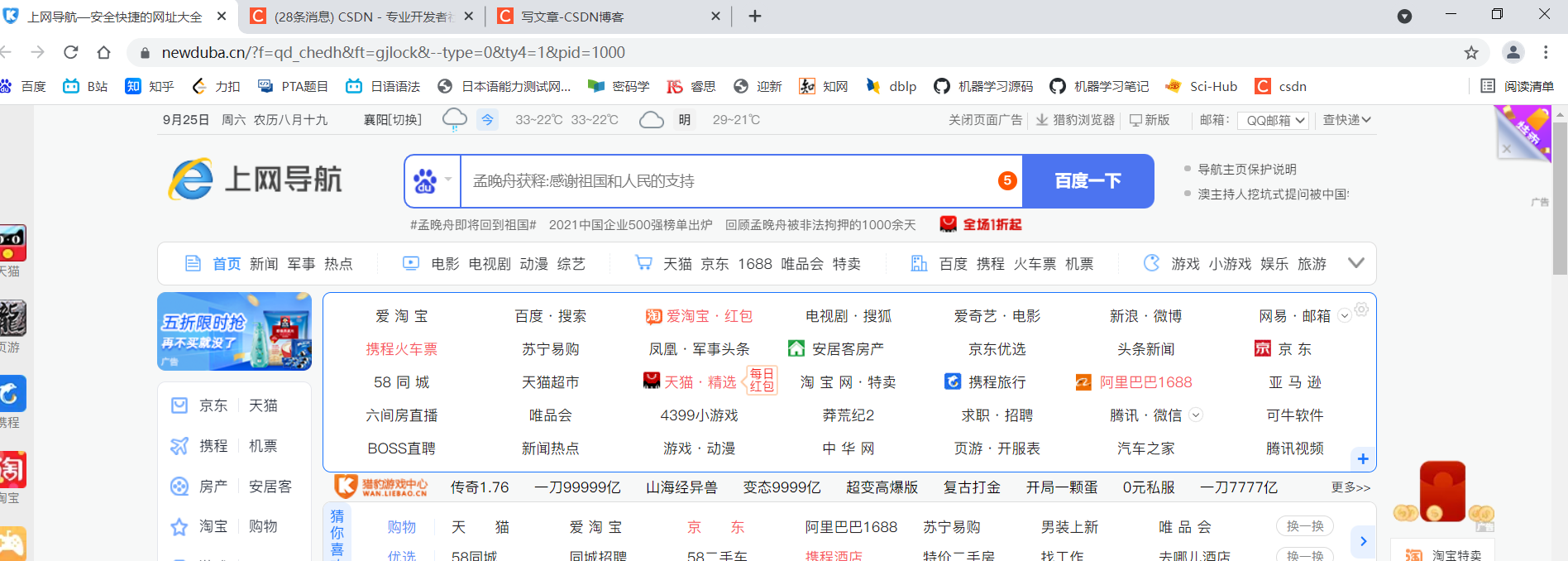Open a new browser tab

[x=755, y=16]
